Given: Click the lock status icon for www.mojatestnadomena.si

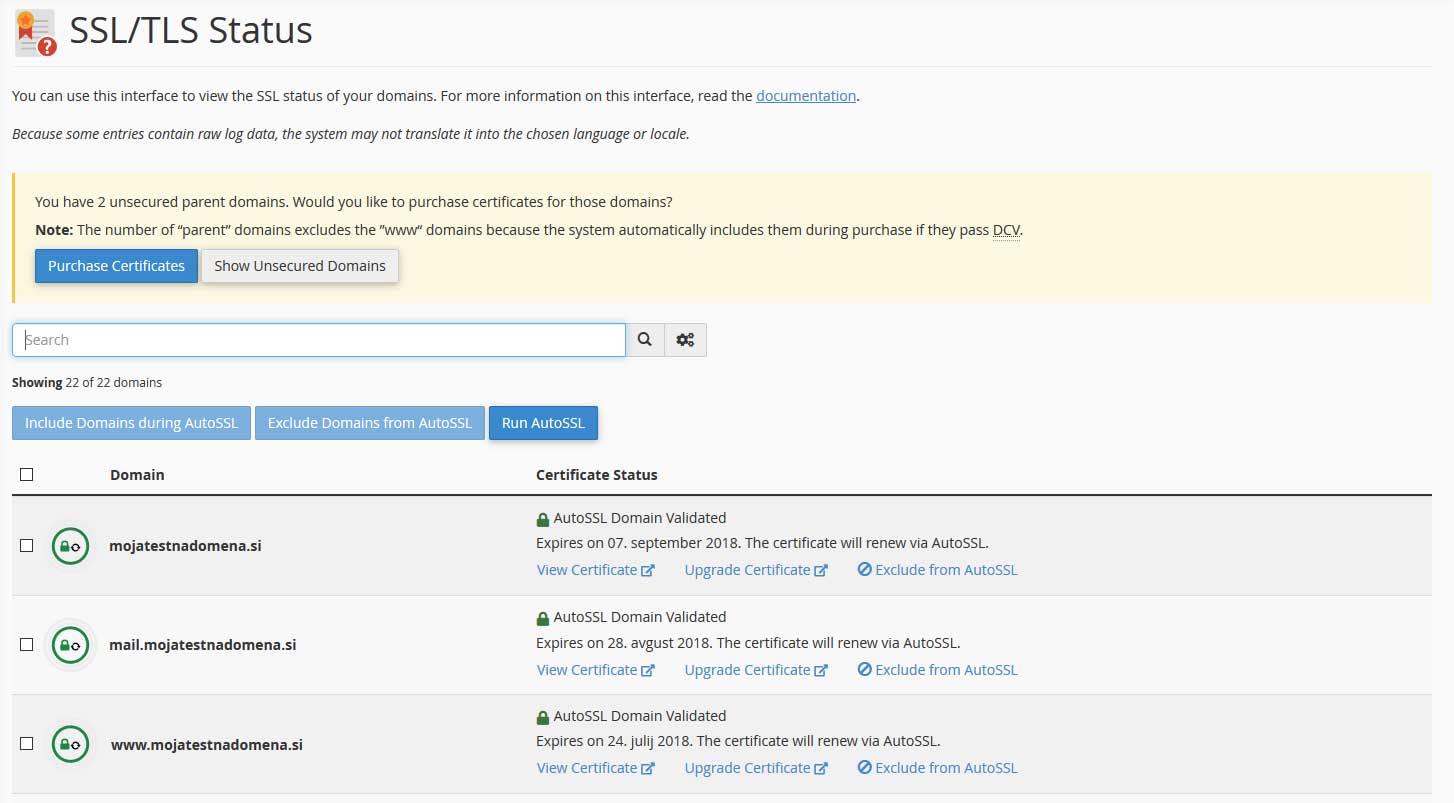Looking at the screenshot, I should tap(70, 744).
